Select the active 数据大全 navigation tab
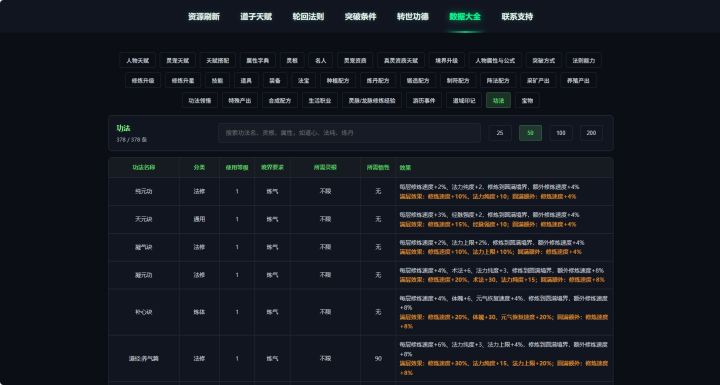 (465, 17)
